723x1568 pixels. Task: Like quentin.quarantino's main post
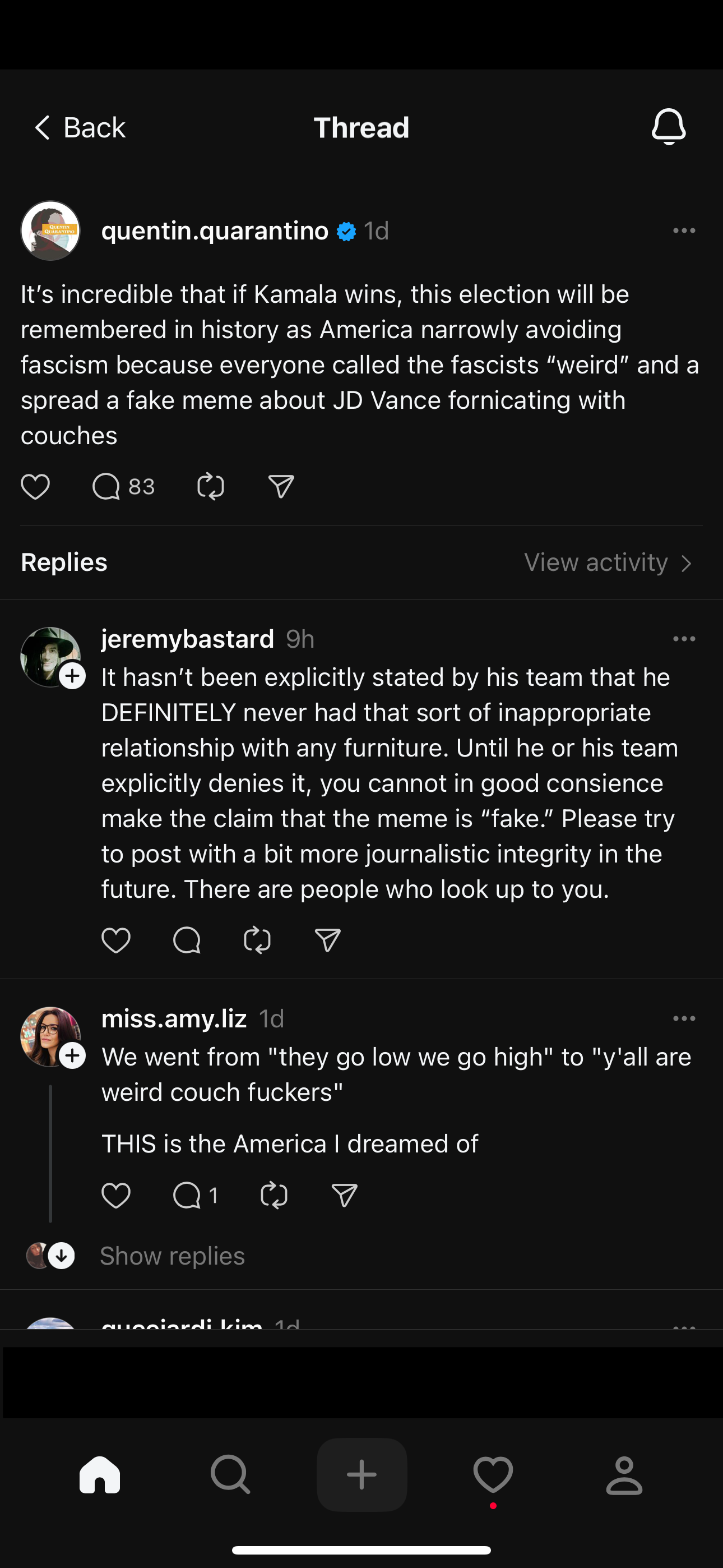[35, 486]
